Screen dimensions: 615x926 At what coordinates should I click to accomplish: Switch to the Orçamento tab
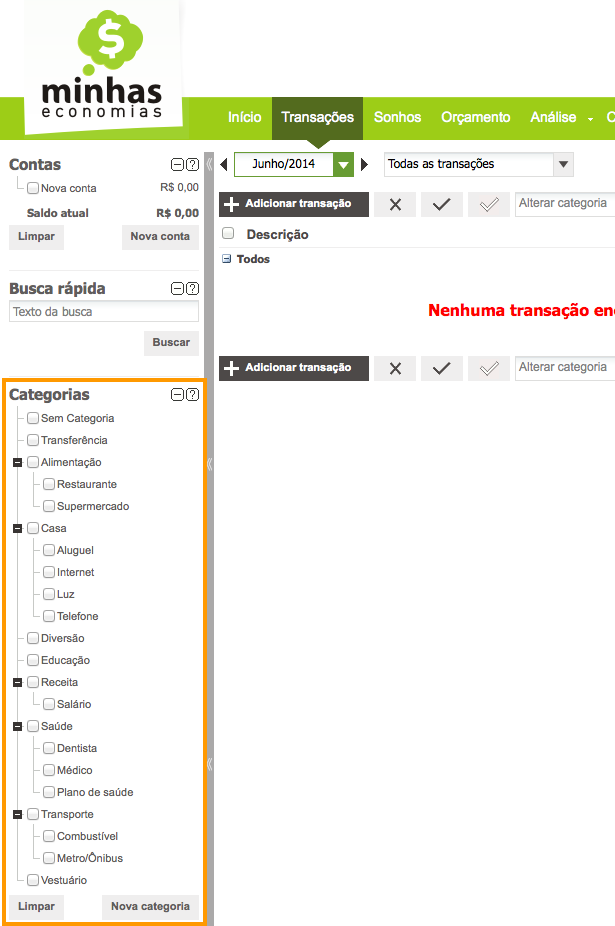tap(475, 118)
